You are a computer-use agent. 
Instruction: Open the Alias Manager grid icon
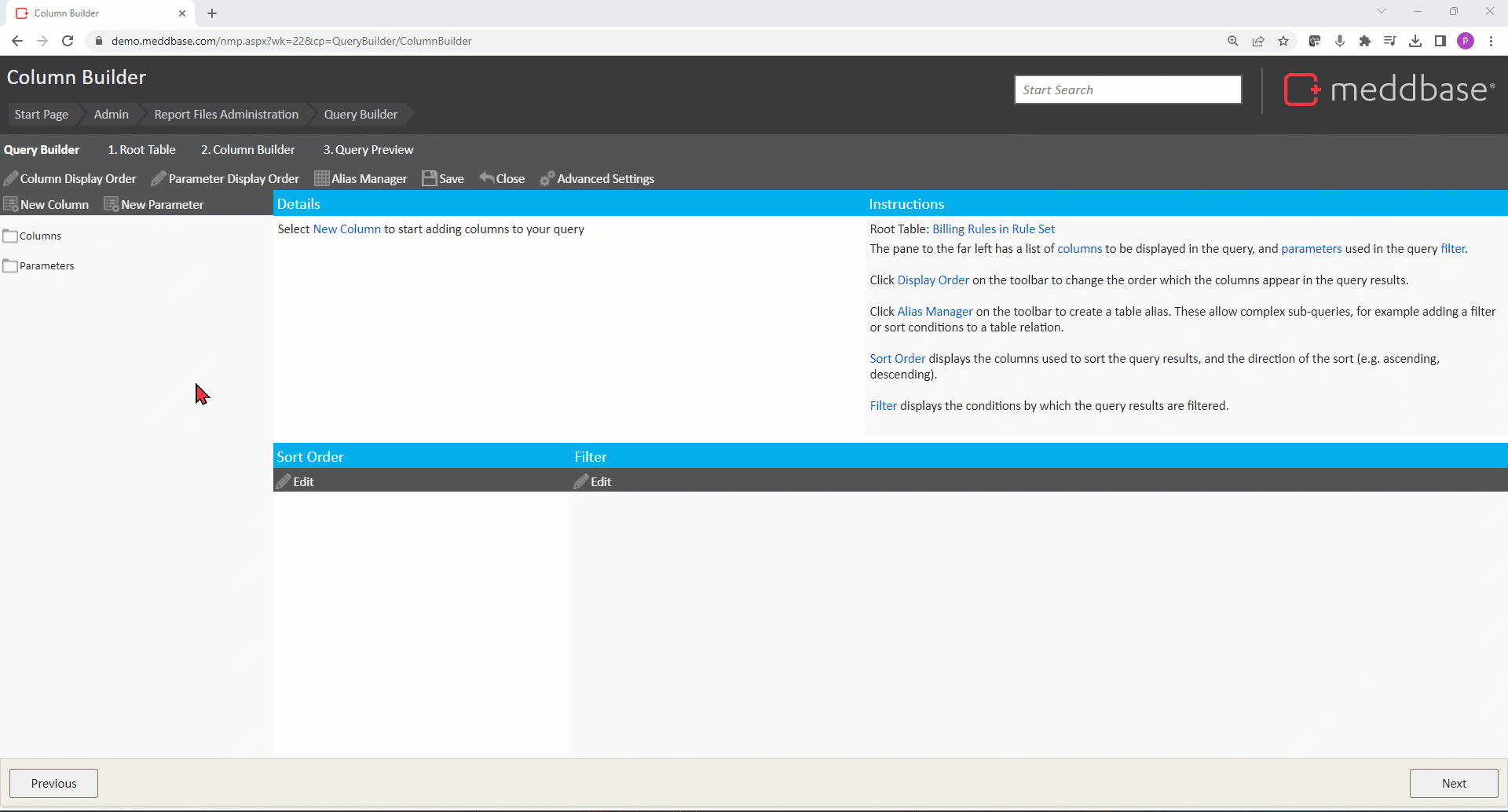coord(321,179)
